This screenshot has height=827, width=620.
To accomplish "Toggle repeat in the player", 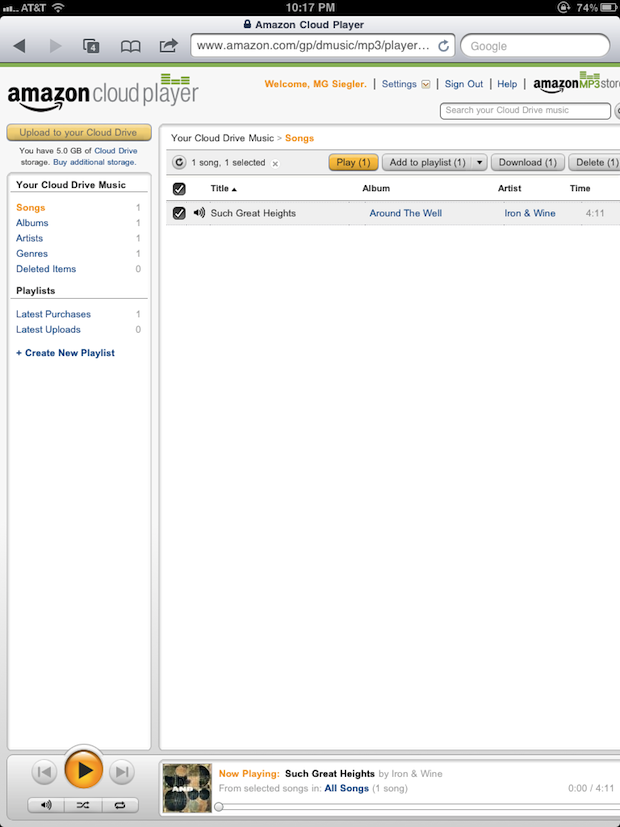I will [120, 805].
